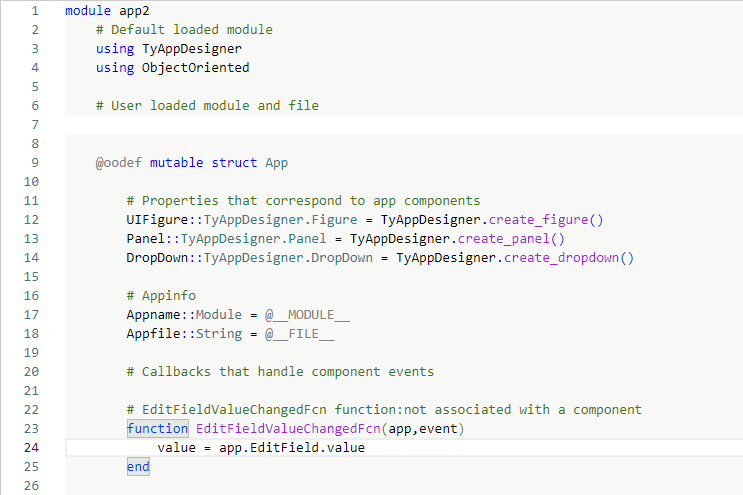743x495 pixels.
Task: Click 'Appfile' property on line 18
Action: click(x=154, y=333)
